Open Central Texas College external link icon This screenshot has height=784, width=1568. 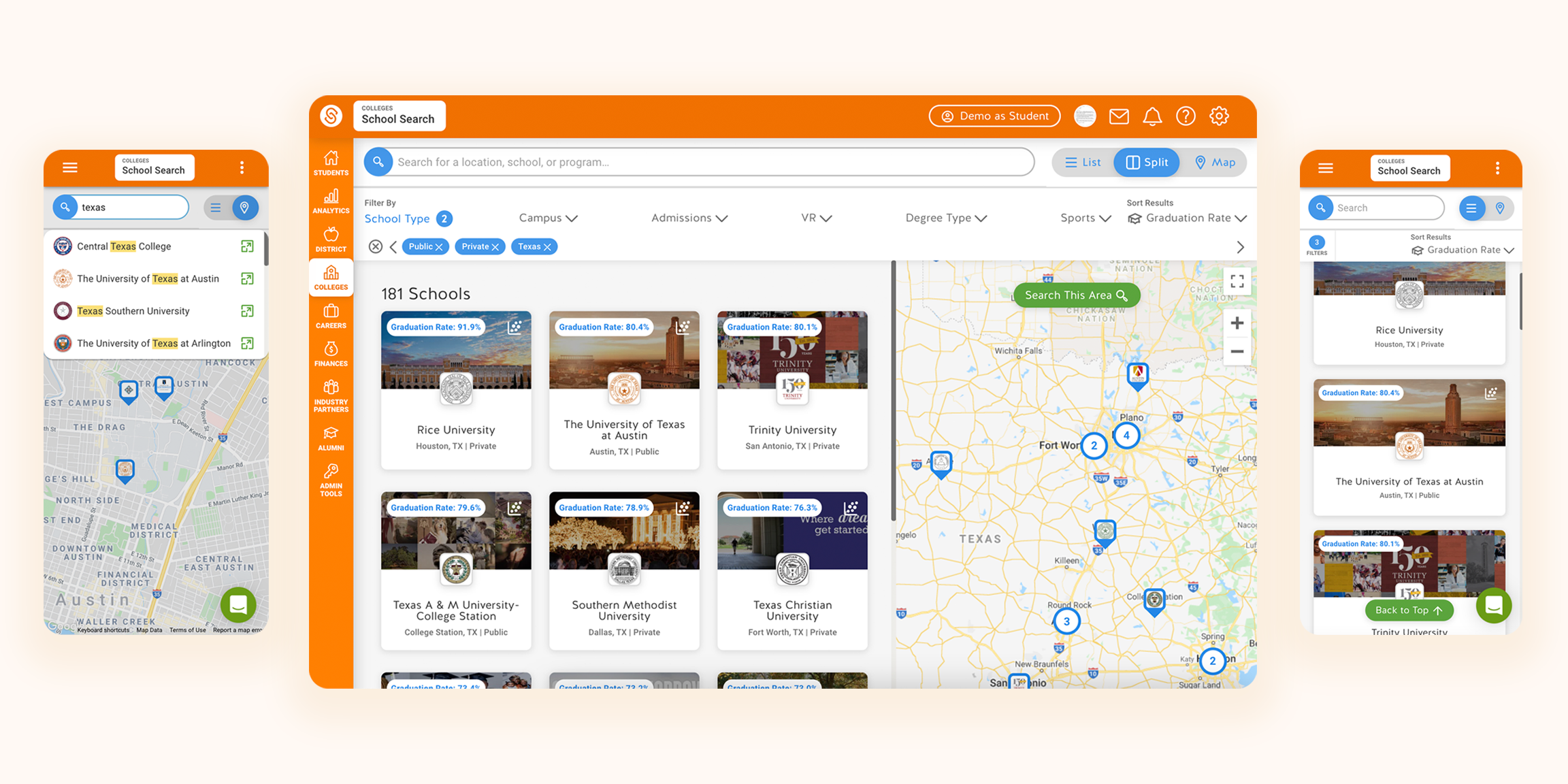click(x=247, y=246)
